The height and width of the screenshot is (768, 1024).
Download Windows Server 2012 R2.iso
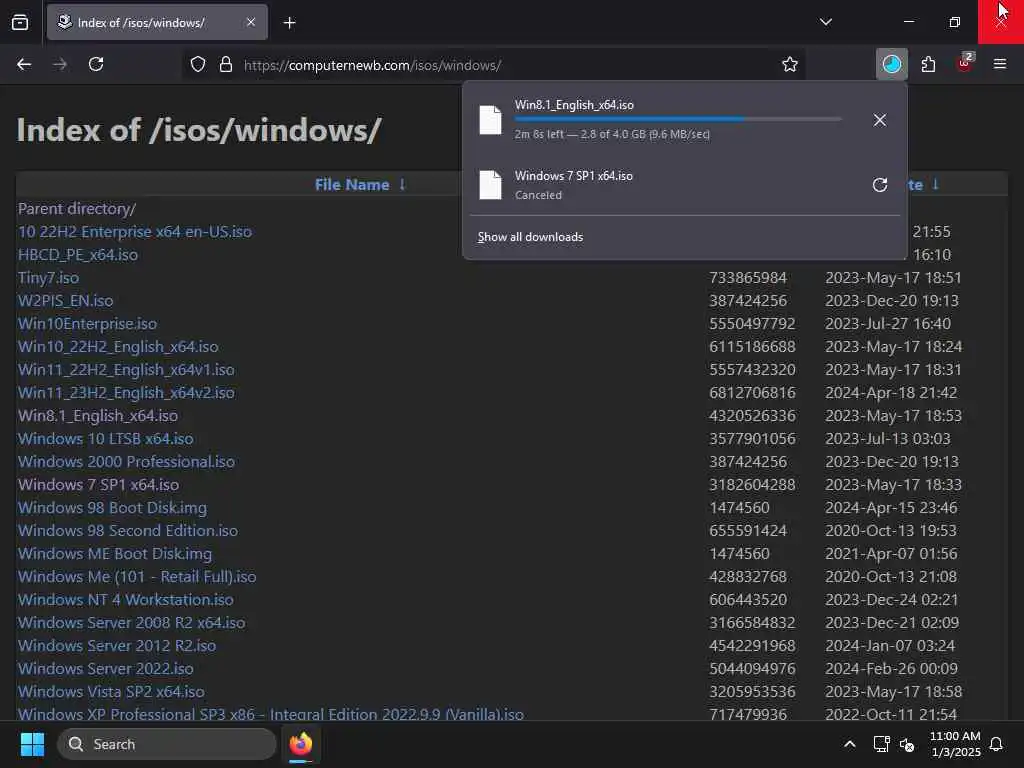pyautogui.click(x=117, y=646)
